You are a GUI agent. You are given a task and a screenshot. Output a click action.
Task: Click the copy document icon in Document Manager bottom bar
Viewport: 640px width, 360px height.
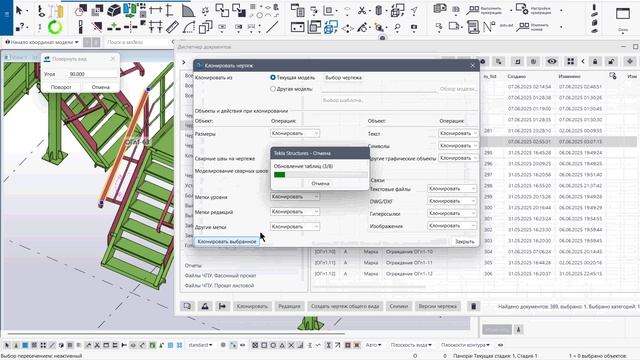pos(187,306)
